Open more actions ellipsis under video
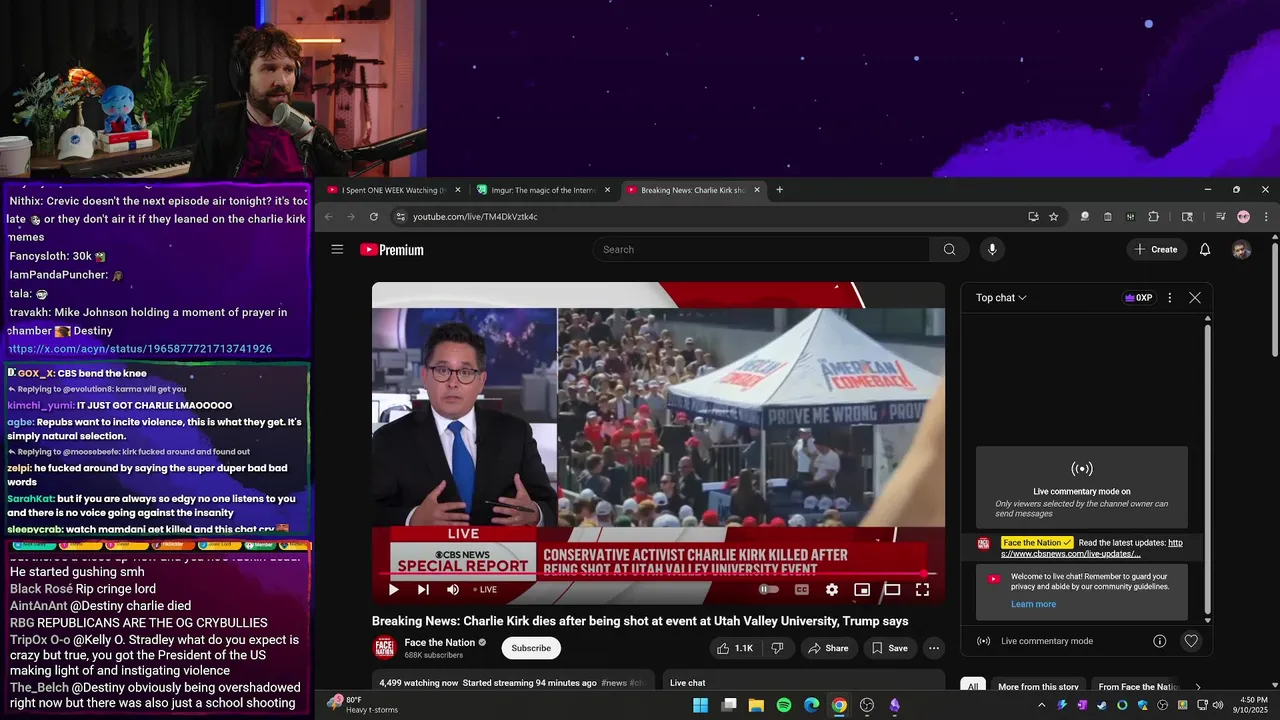 pos(934,648)
